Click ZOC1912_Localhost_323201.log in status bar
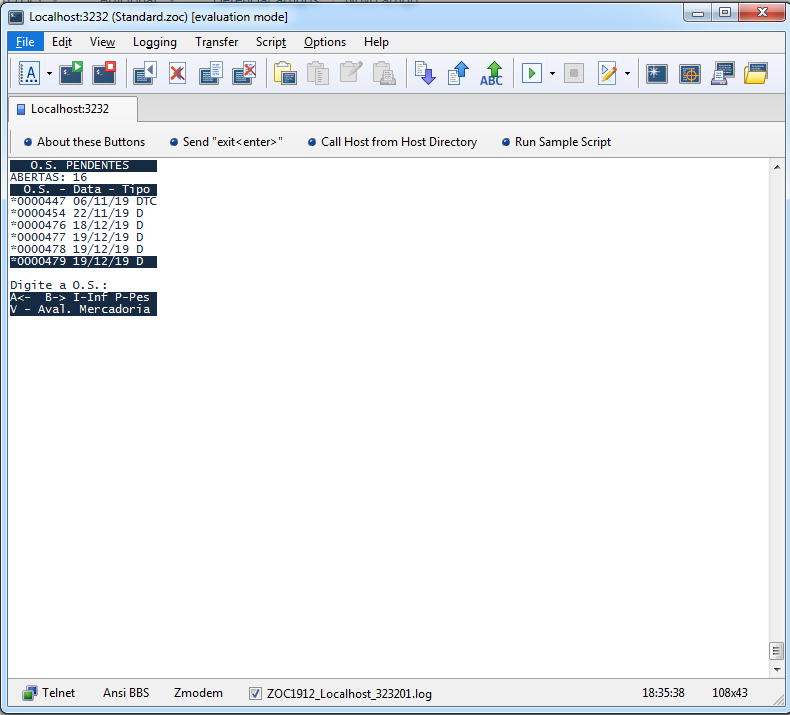Screen dimensions: 790x715 [x=349, y=694]
